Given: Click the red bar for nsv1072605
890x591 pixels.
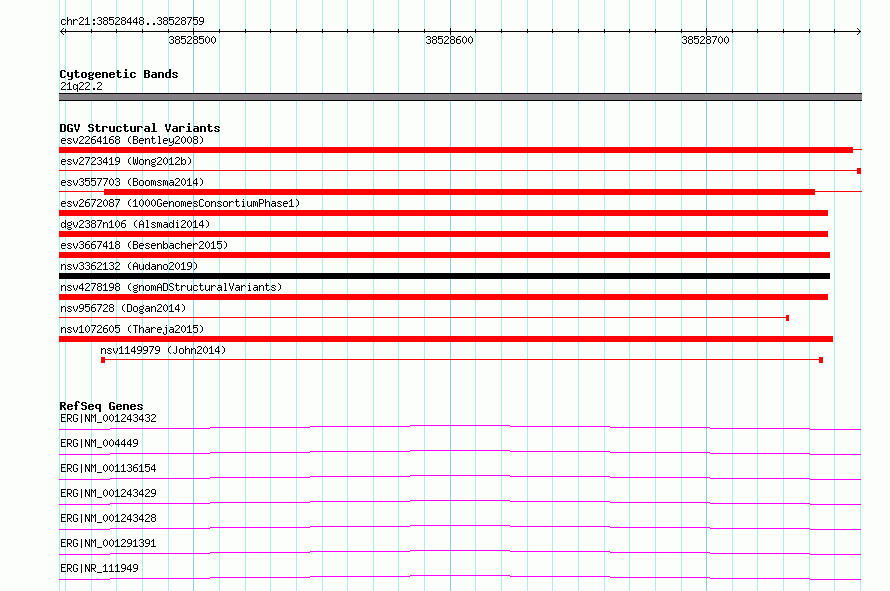Looking at the screenshot, I should tap(446, 339).
